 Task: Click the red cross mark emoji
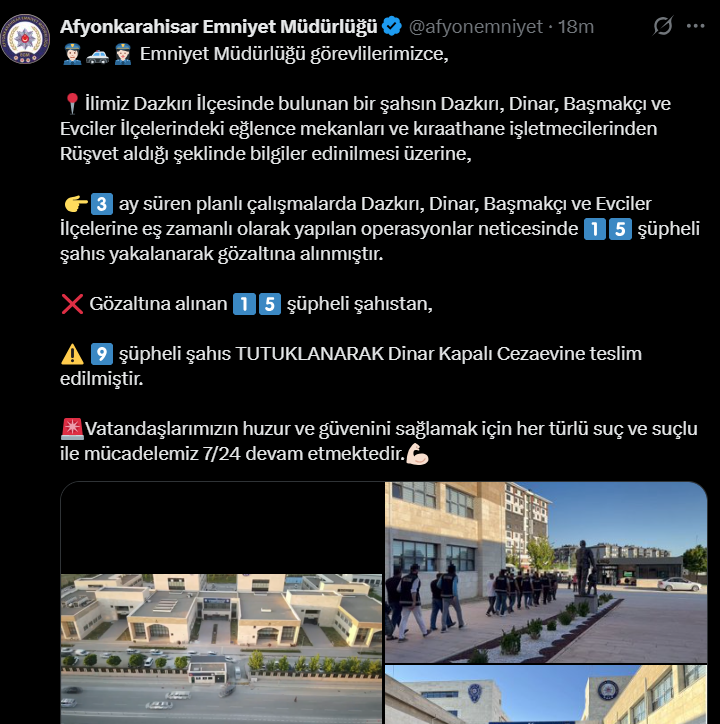click(72, 304)
